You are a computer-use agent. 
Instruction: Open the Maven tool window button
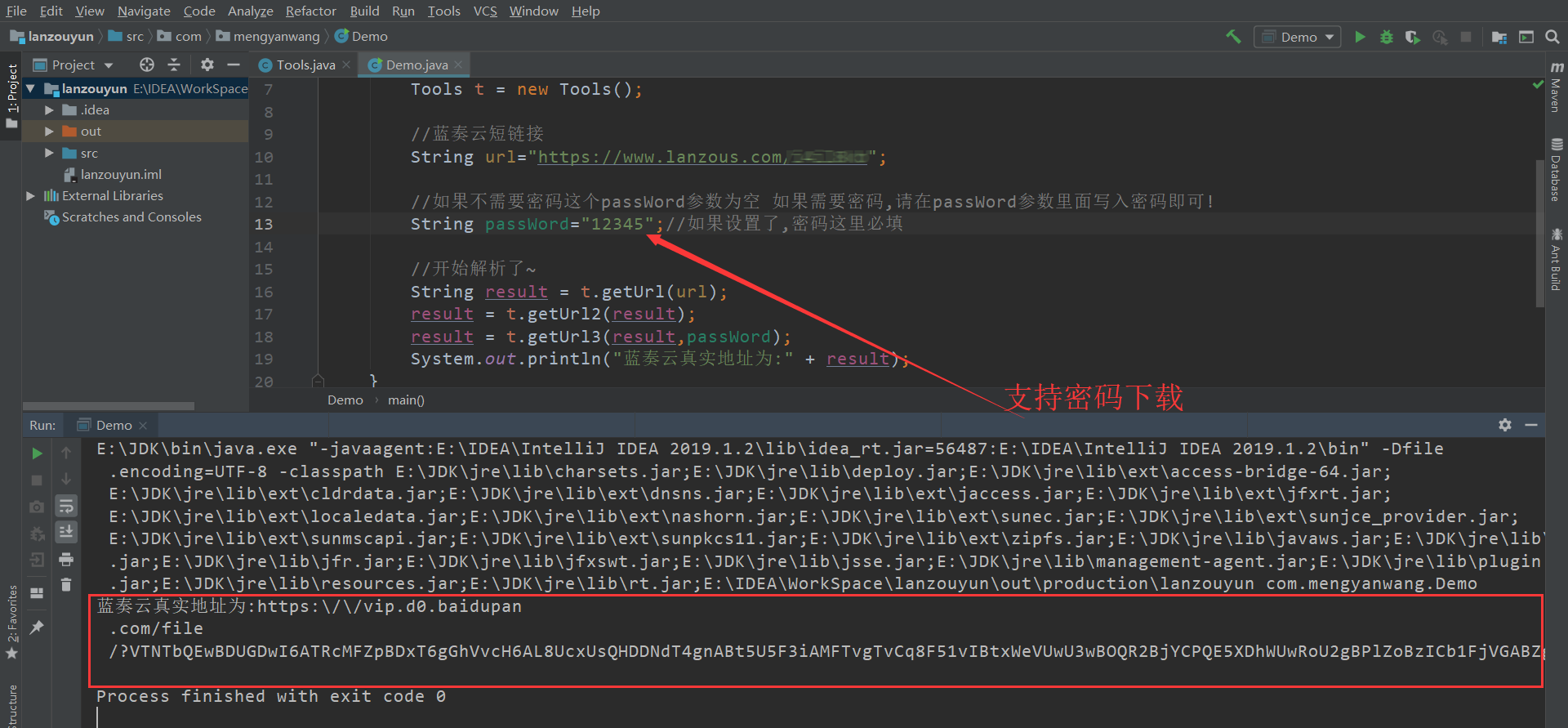1557,88
